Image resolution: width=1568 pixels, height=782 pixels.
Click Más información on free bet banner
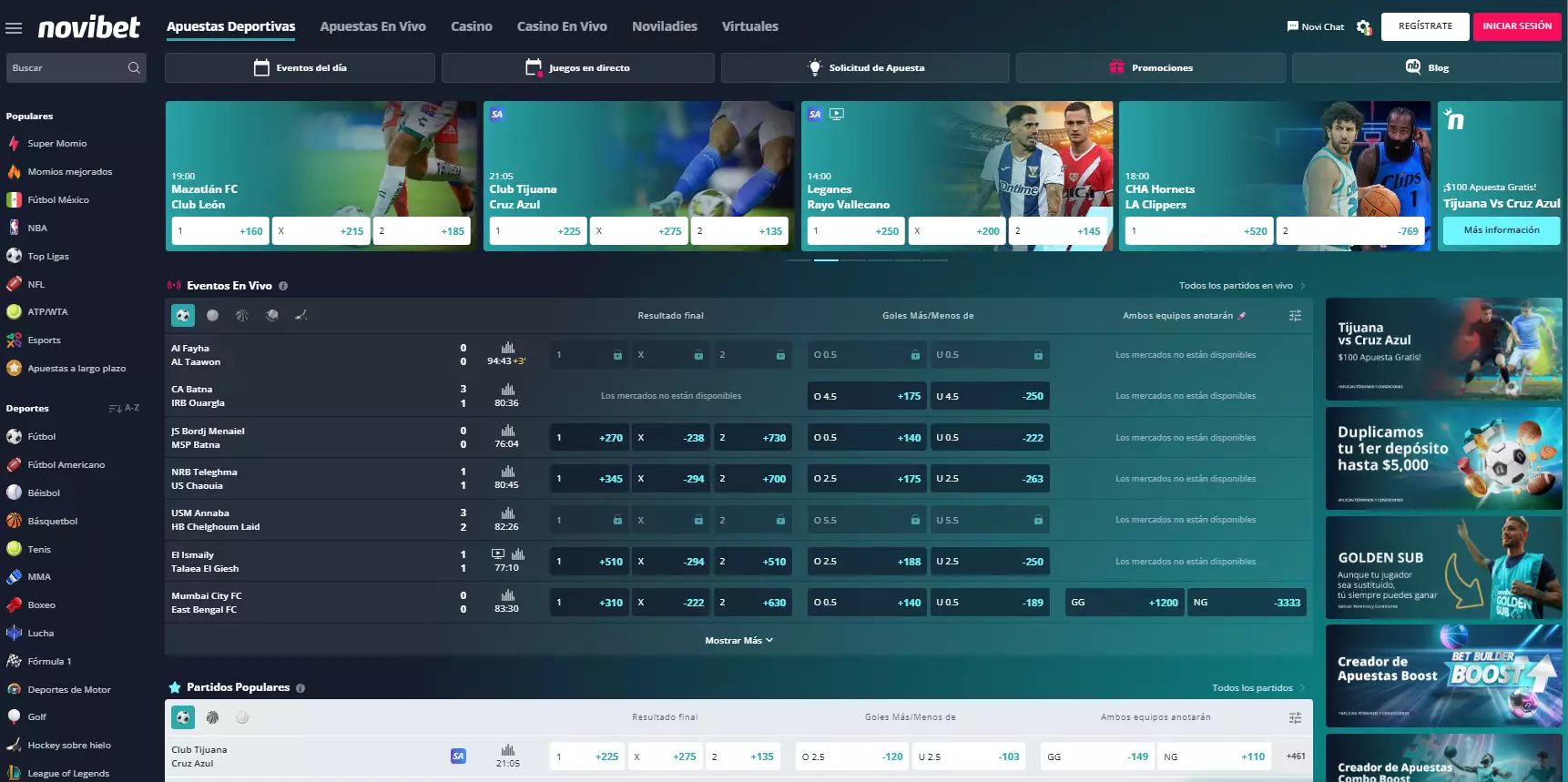[1501, 230]
